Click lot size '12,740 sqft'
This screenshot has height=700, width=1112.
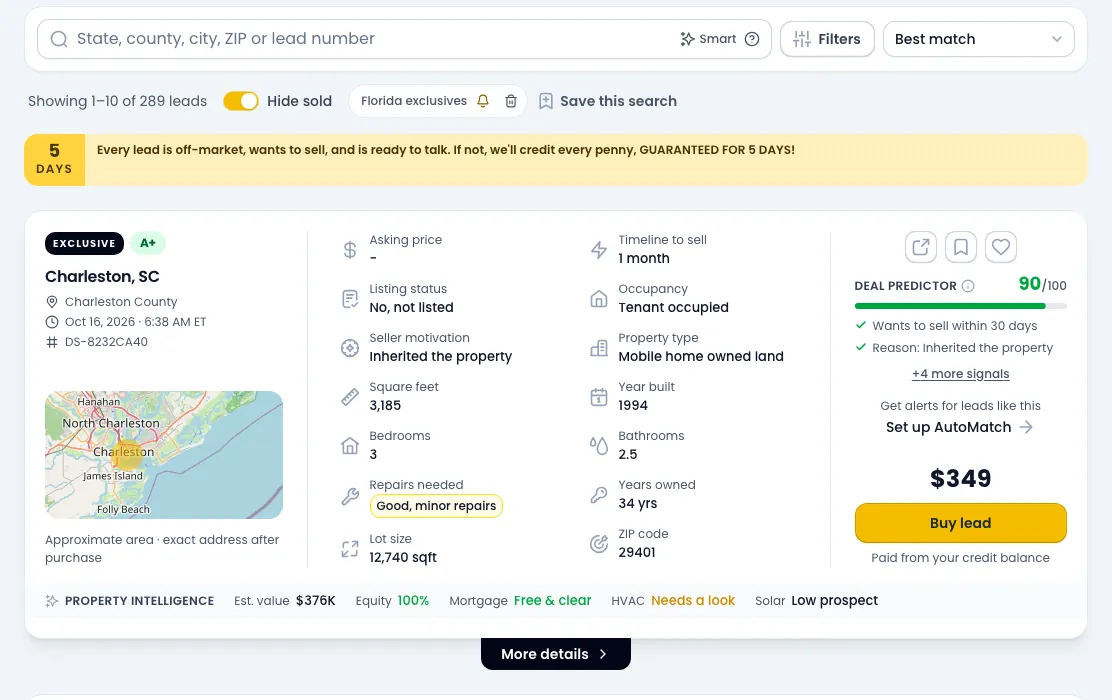(x=403, y=557)
